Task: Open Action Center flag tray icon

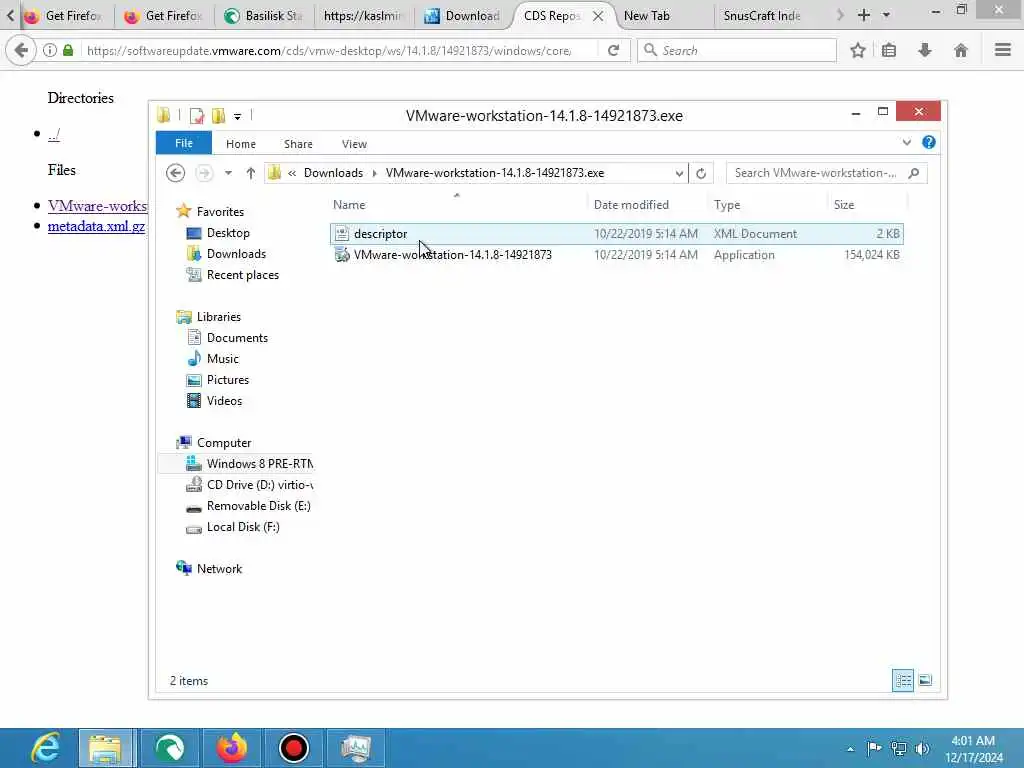Action: (874, 748)
